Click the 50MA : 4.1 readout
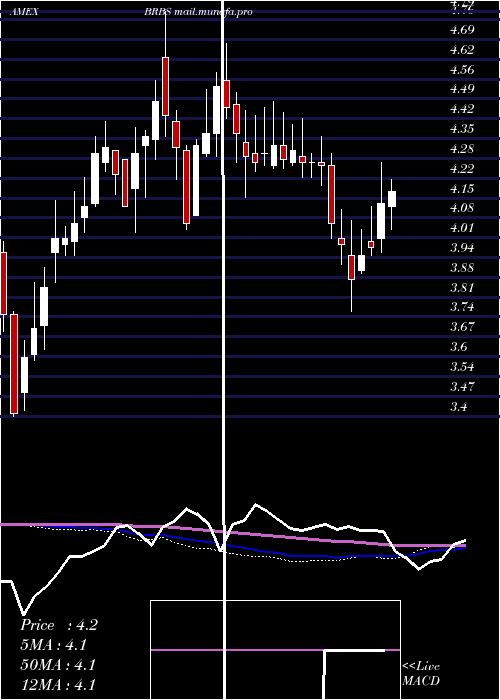 click(58, 665)
